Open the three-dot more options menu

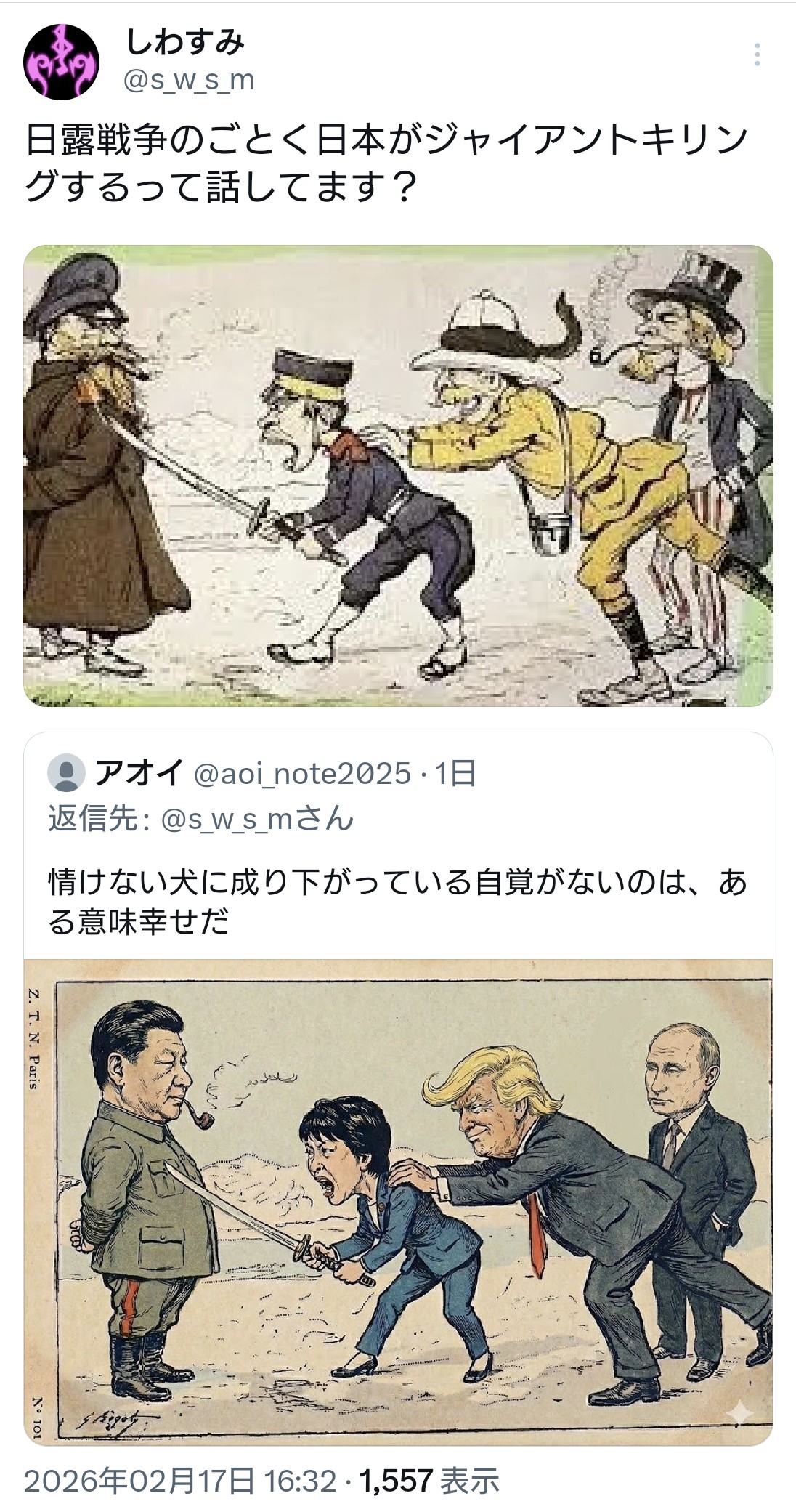coord(757,54)
